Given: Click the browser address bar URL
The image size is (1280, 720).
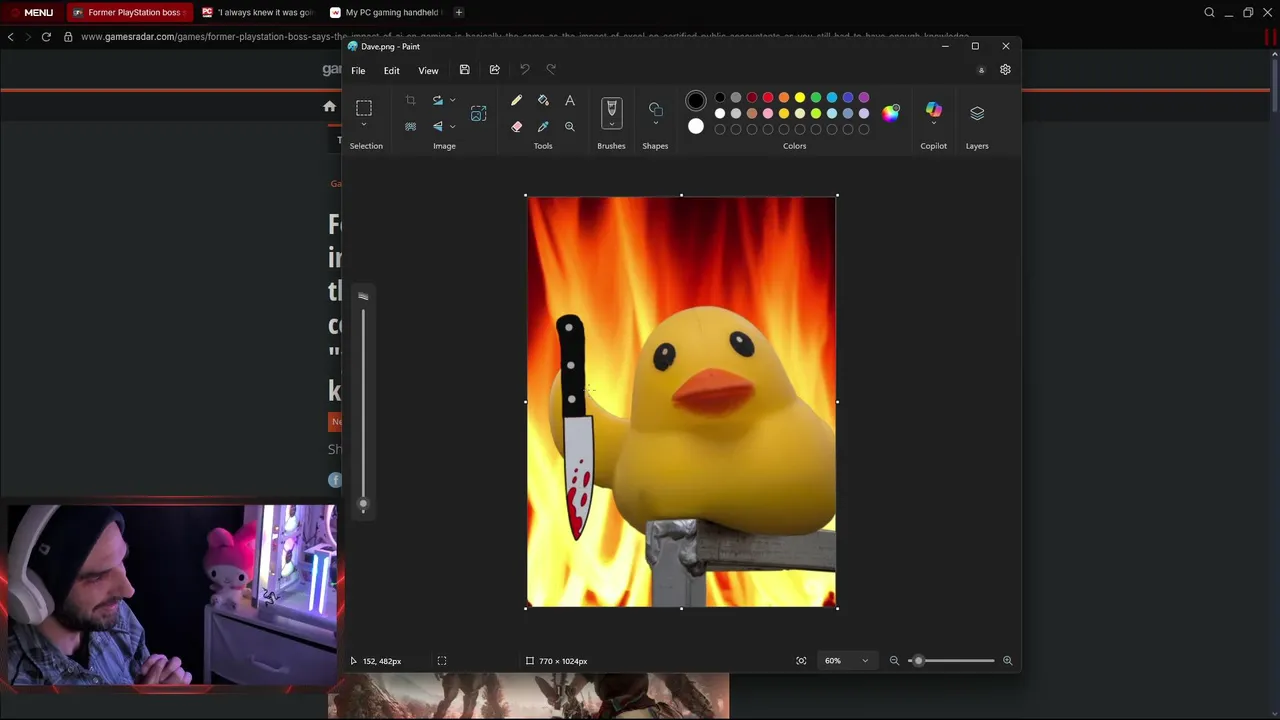Looking at the screenshot, I should click(525, 37).
